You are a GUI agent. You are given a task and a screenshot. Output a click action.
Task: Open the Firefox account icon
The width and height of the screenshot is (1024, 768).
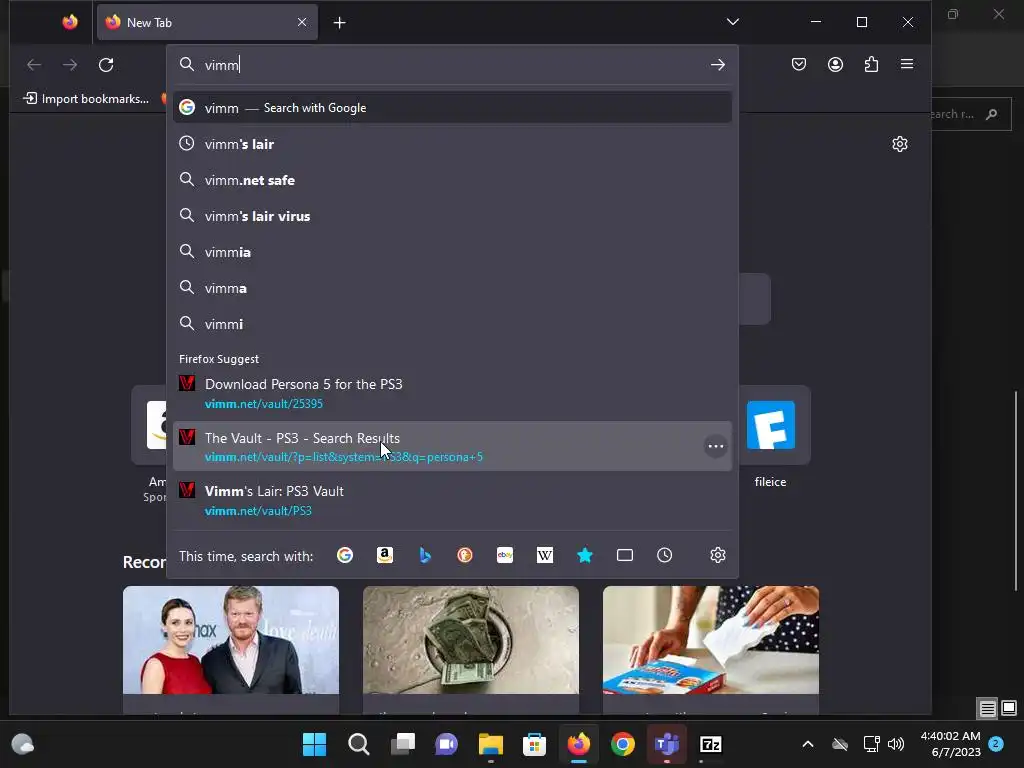835,64
